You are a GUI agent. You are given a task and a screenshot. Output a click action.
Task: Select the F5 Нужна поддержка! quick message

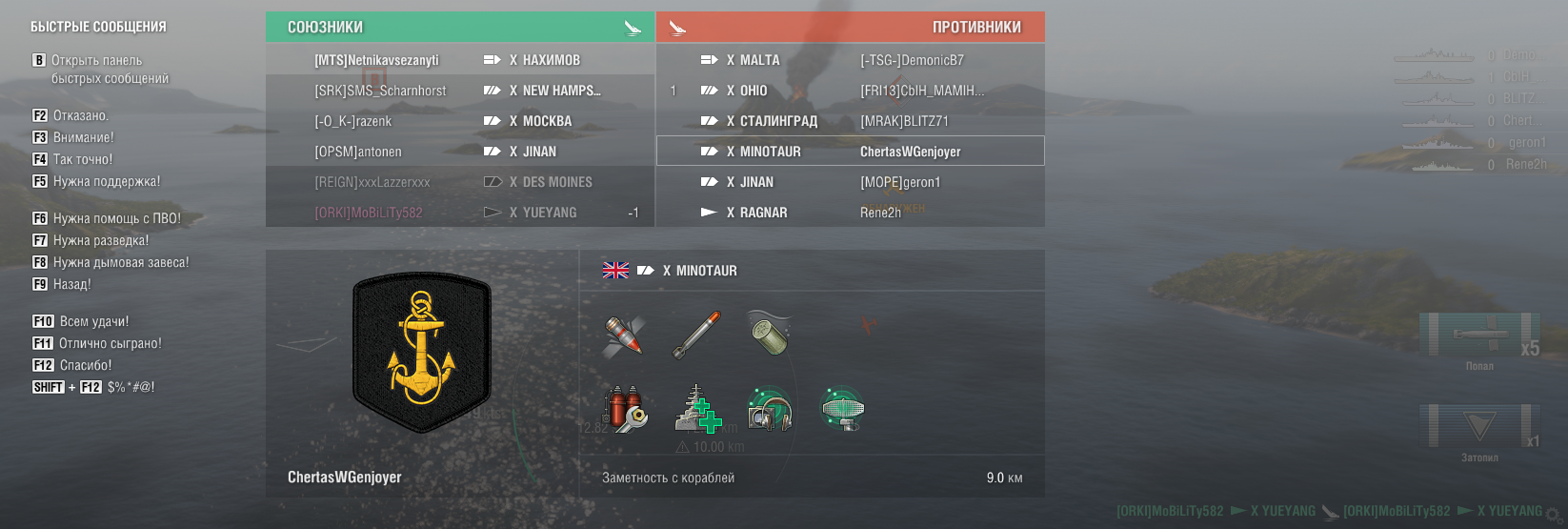(x=96, y=181)
